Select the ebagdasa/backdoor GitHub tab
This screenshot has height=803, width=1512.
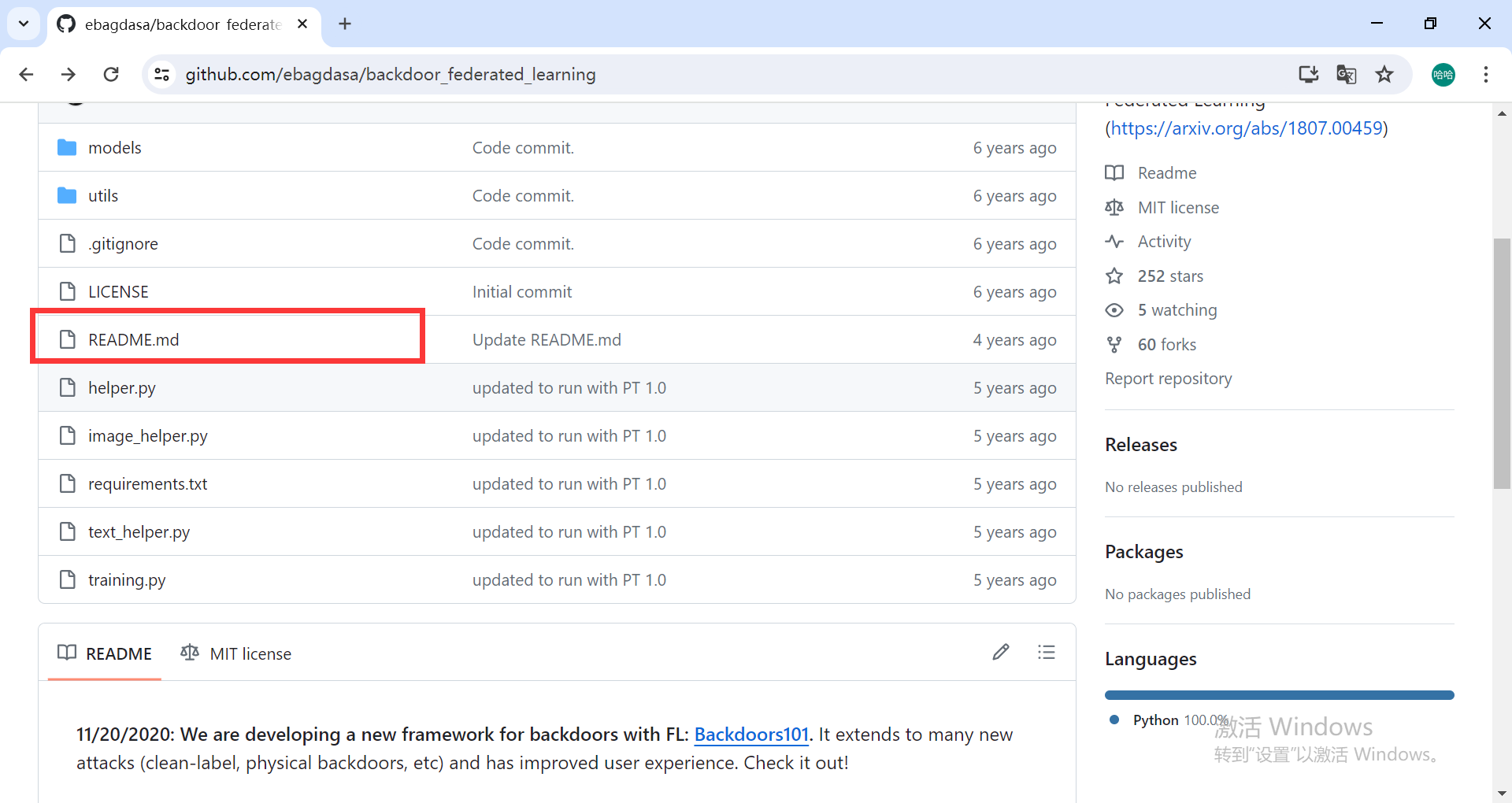pos(183,24)
